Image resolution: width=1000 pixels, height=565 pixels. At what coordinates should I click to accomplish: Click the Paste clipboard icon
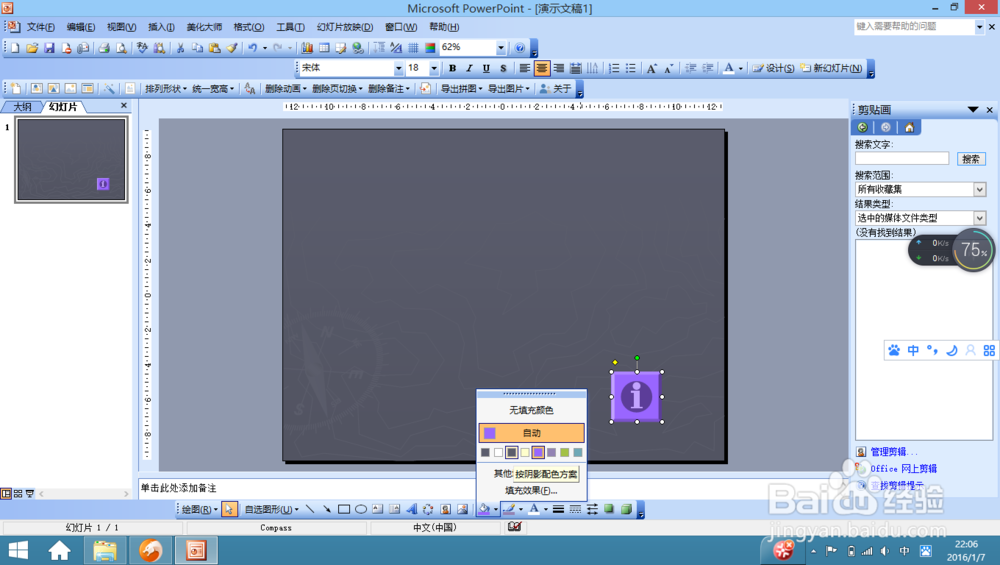tap(215, 48)
